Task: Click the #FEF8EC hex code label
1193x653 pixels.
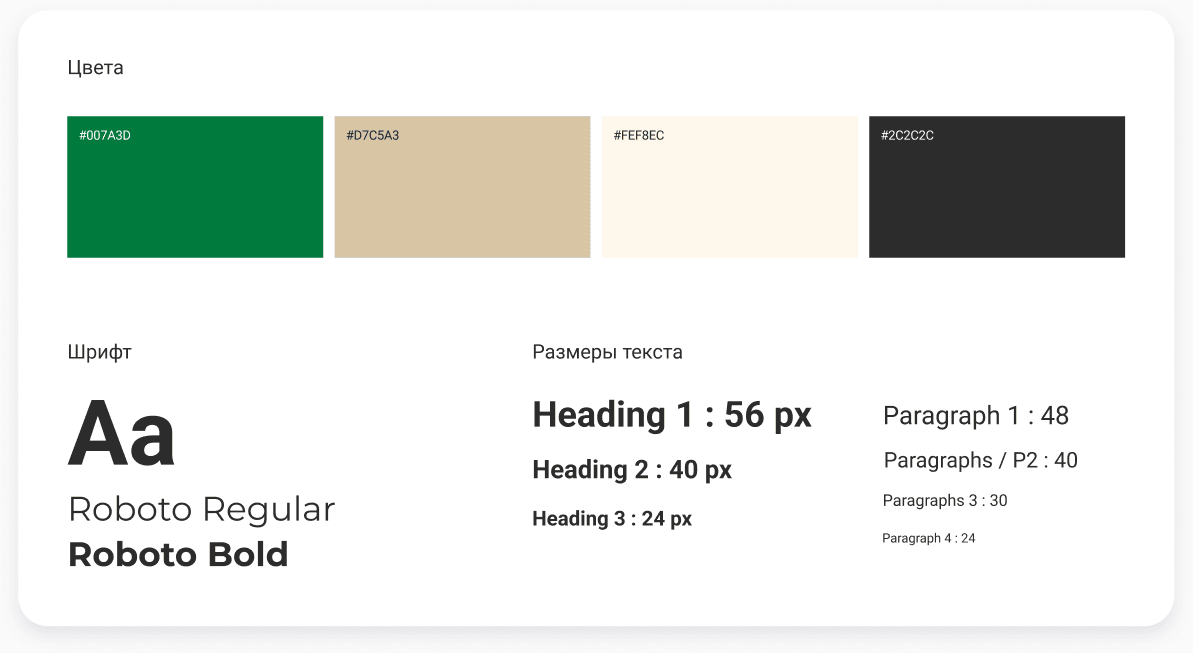Action: pyautogui.click(x=639, y=135)
